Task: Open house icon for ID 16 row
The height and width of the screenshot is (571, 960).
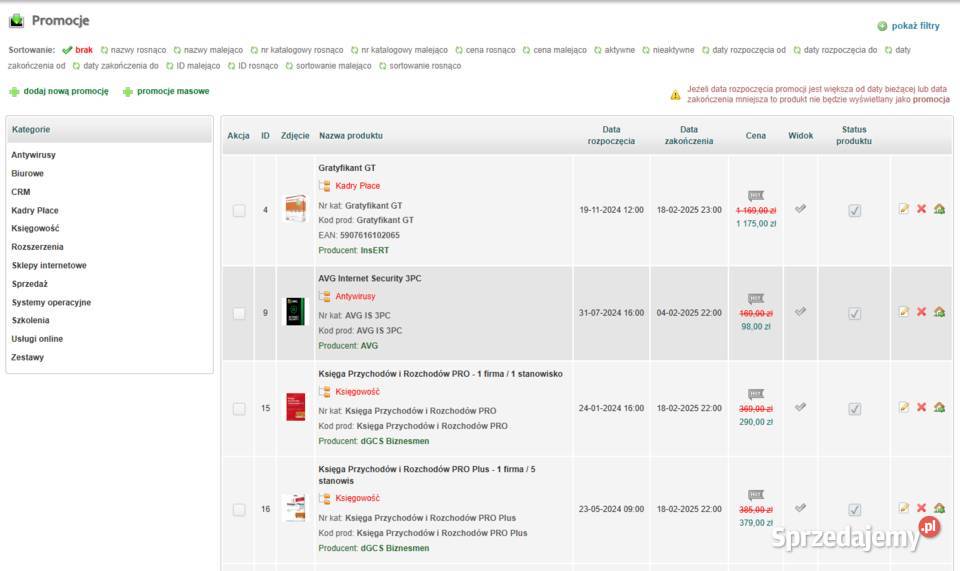Action: pyautogui.click(x=939, y=508)
